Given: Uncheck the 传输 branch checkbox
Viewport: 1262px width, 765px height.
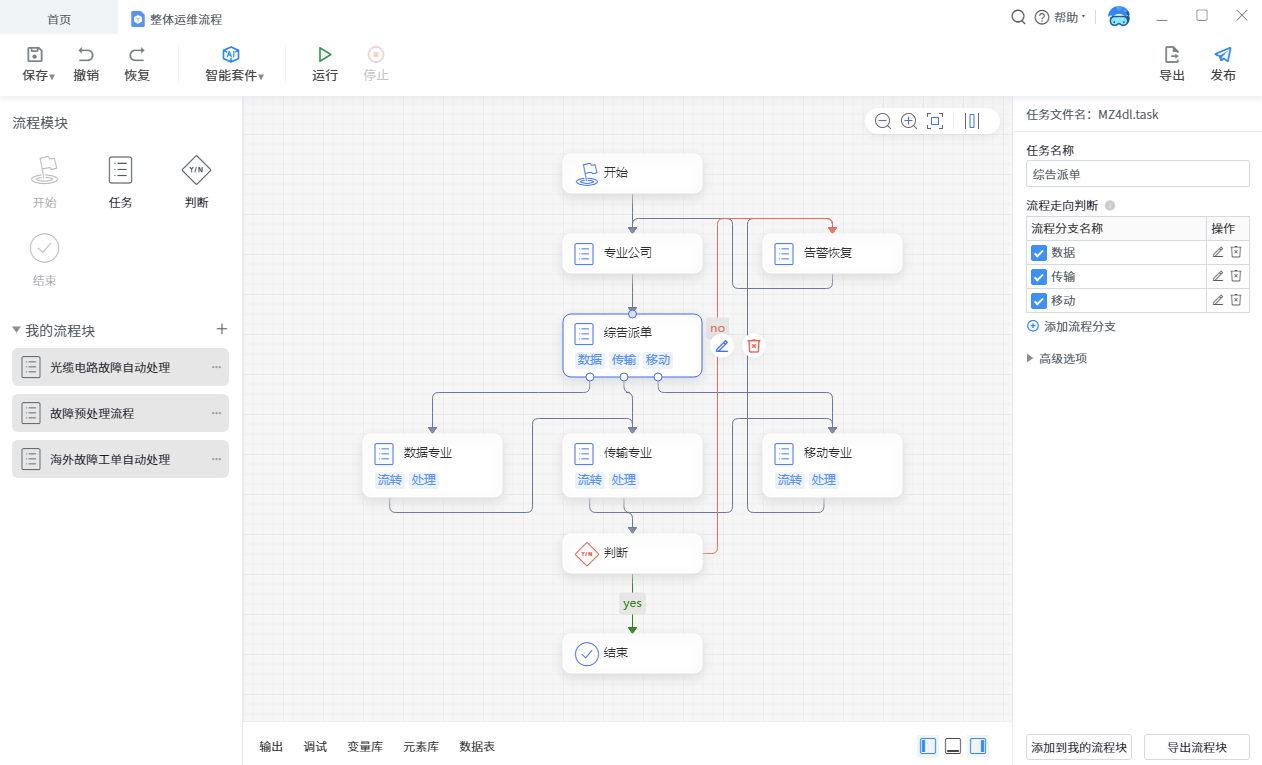Looking at the screenshot, I should tap(1039, 277).
